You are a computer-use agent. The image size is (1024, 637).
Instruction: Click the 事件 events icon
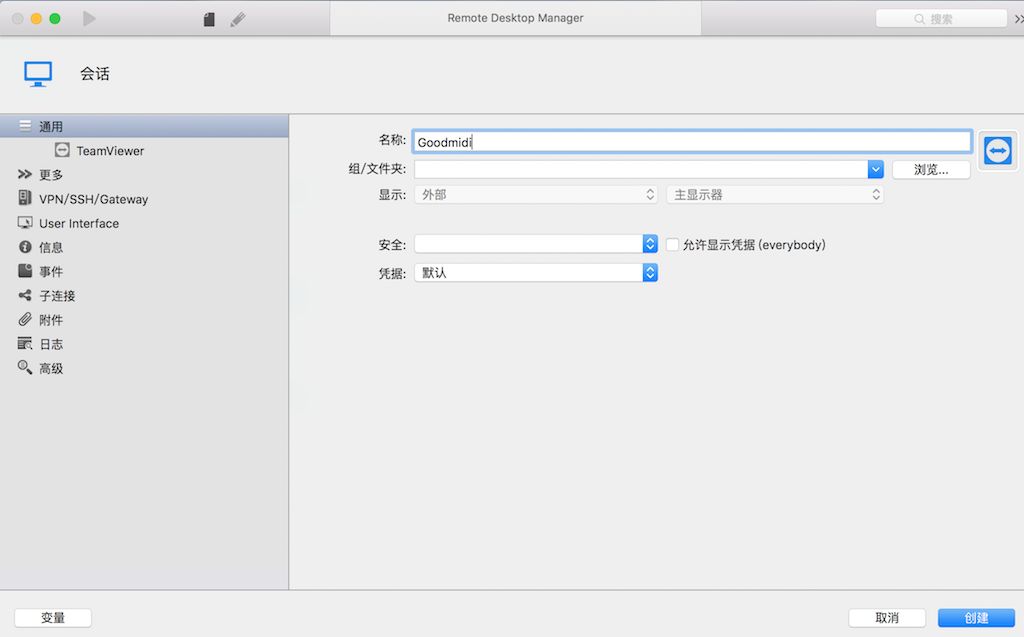pos(25,270)
